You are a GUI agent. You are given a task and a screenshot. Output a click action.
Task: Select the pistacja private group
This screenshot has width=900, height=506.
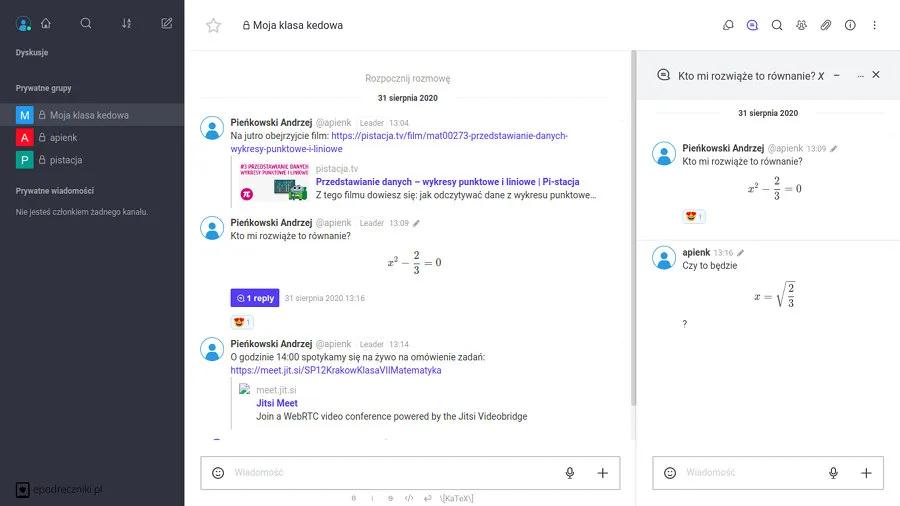(66, 160)
